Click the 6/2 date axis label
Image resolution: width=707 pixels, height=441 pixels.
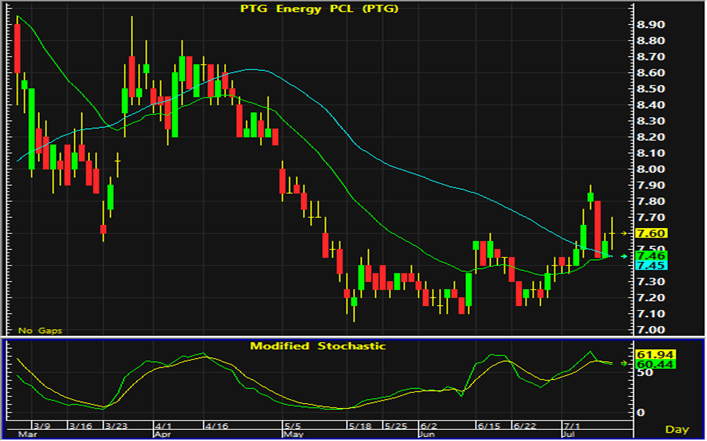click(x=429, y=426)
